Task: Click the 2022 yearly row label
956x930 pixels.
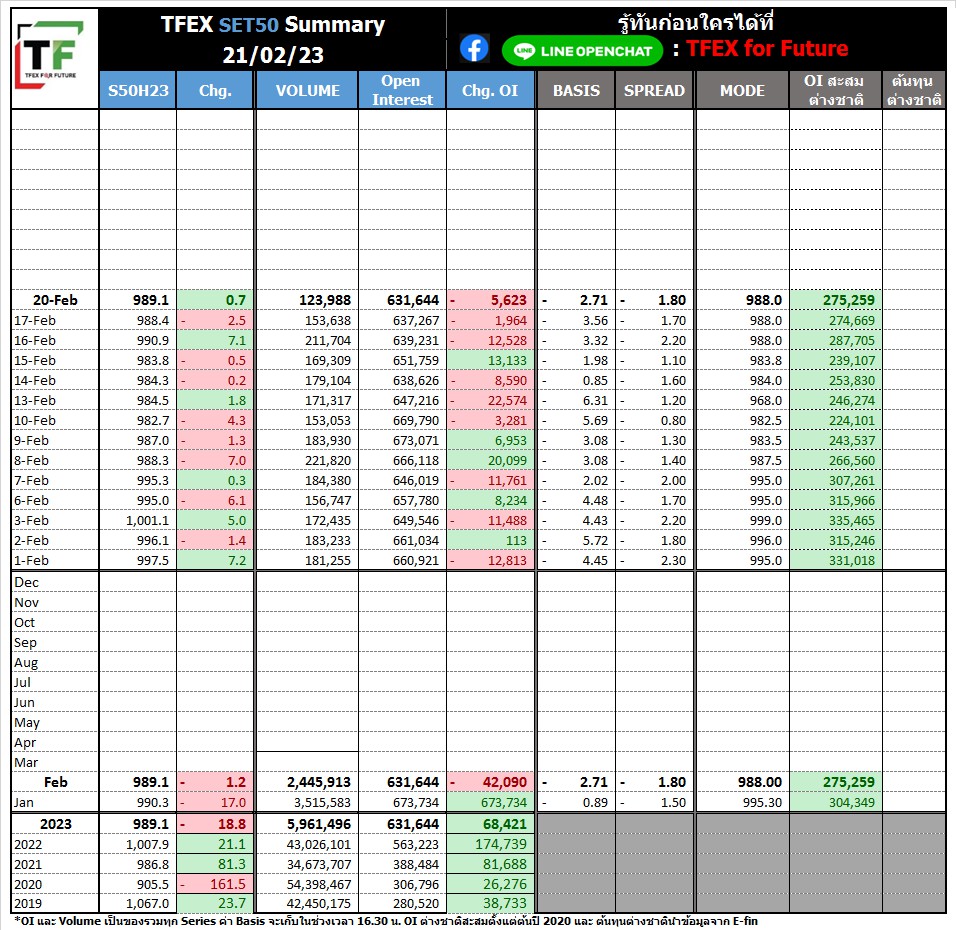Action: [x=28, y=844]
